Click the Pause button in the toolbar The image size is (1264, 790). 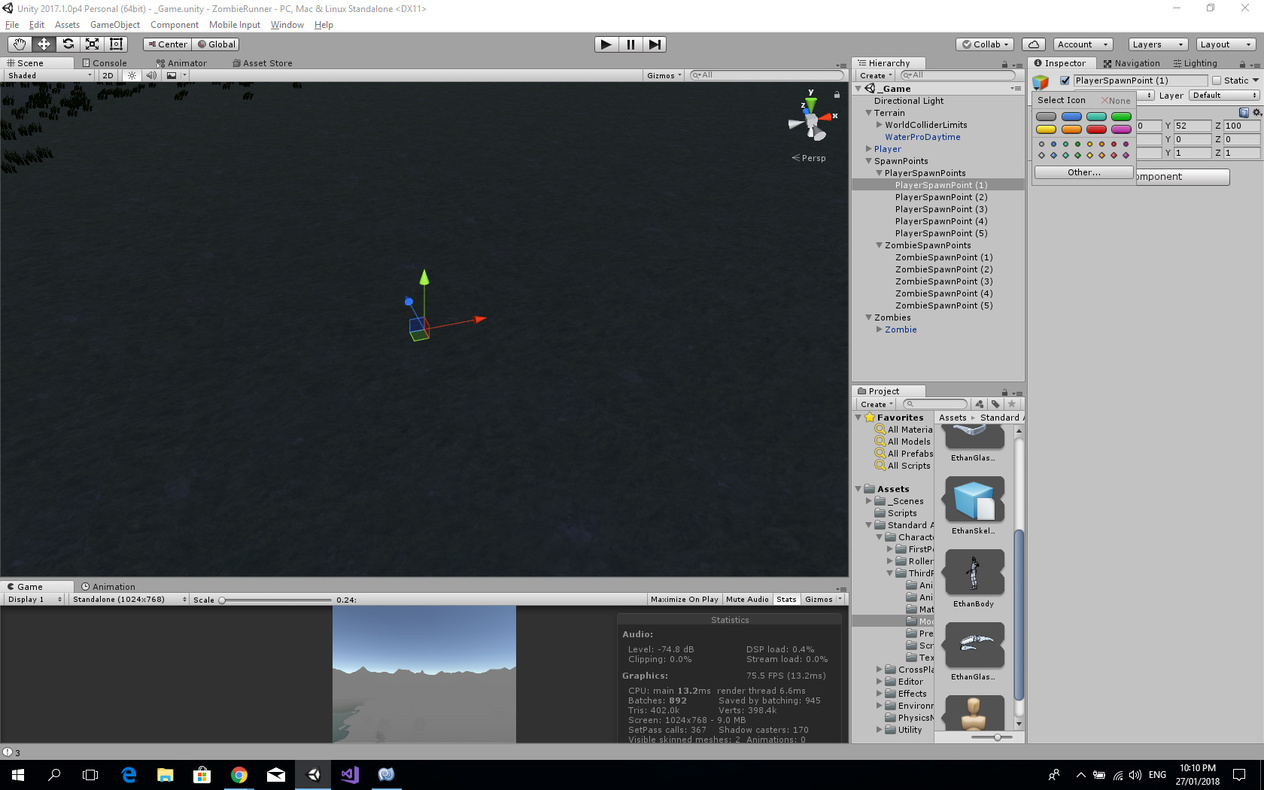point(630,44)
